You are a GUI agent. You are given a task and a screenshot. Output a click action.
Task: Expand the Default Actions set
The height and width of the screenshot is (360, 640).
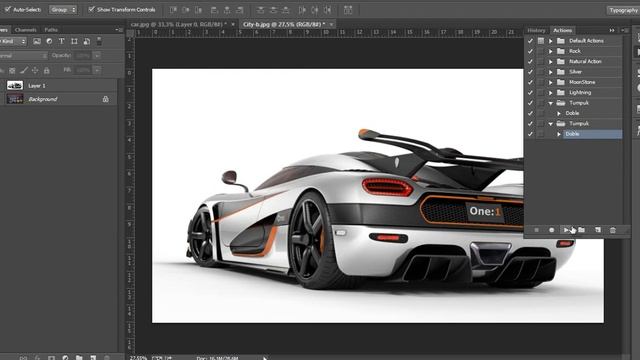(x=551, y=41)
